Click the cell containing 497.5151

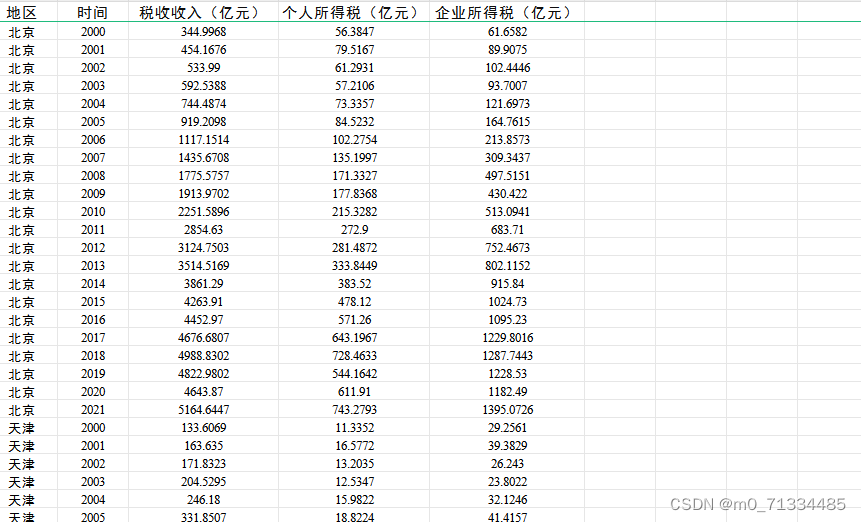pos(507,176)
